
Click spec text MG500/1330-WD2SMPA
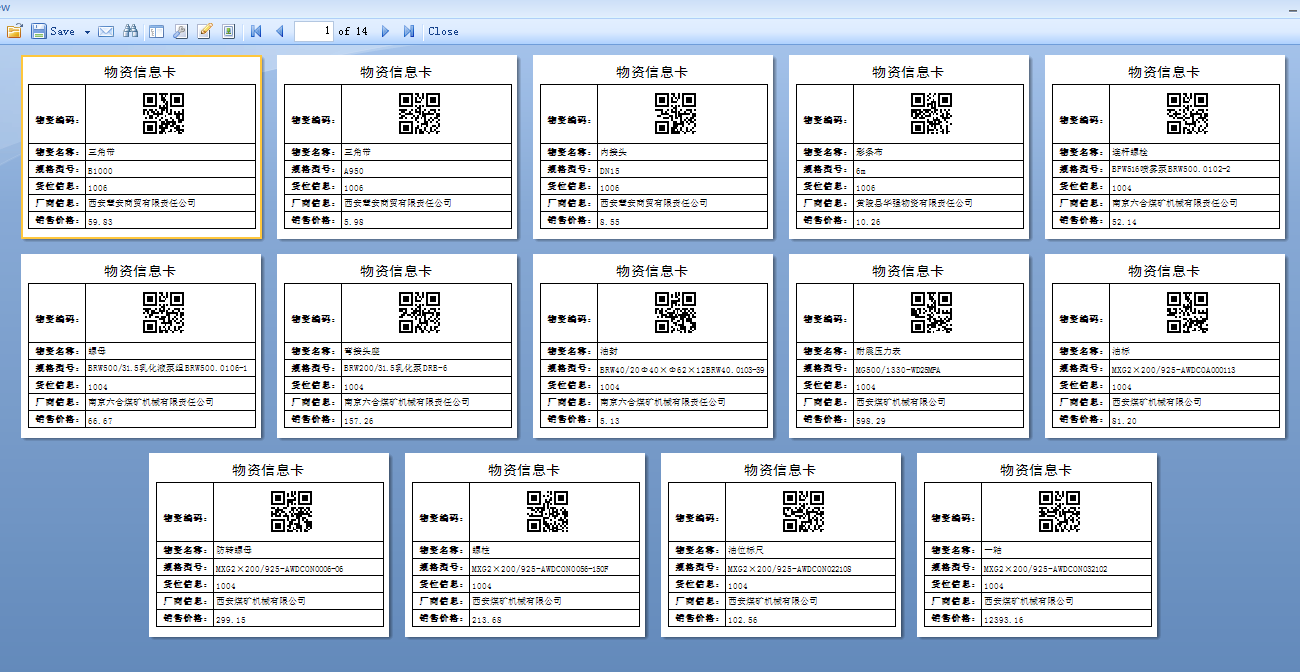(x=898, y=369)
